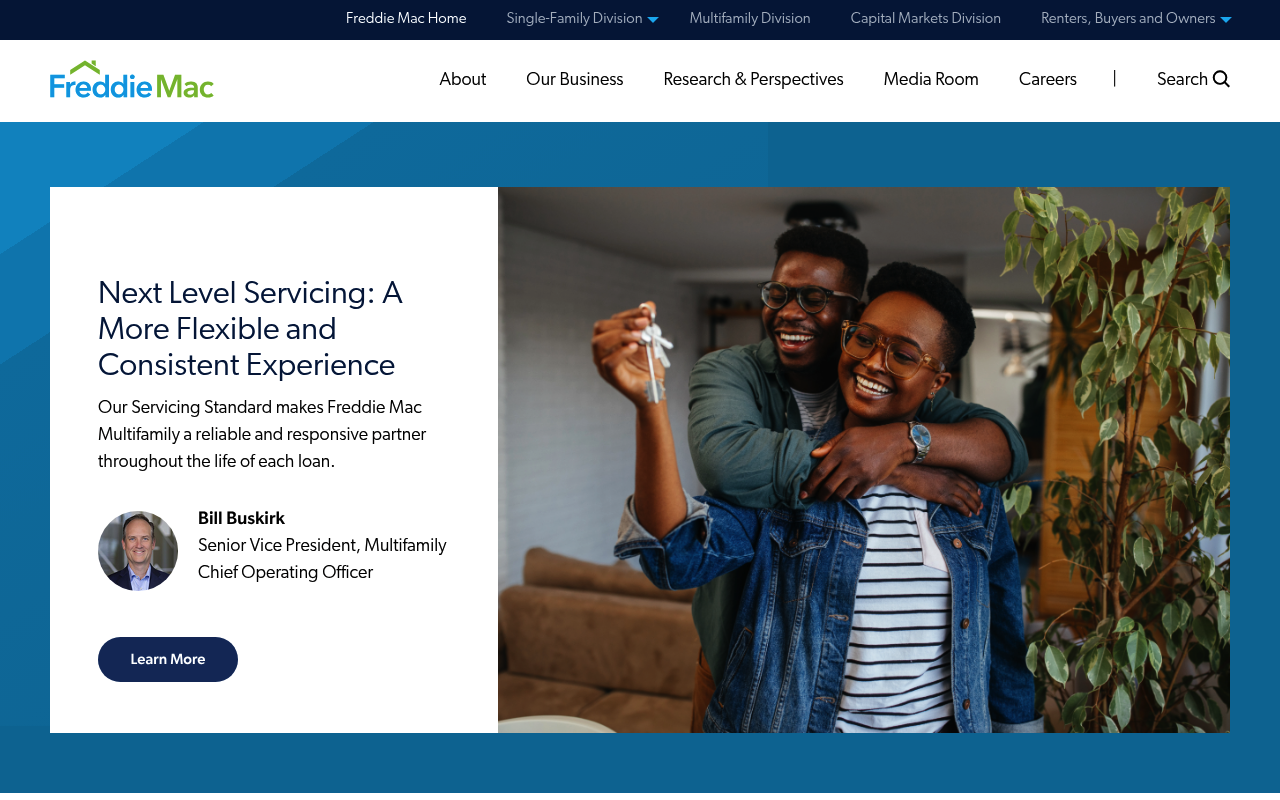This screenshot has width=1280, height=800.
Task: Open the Careers menu
Action: click(1048, 79)
